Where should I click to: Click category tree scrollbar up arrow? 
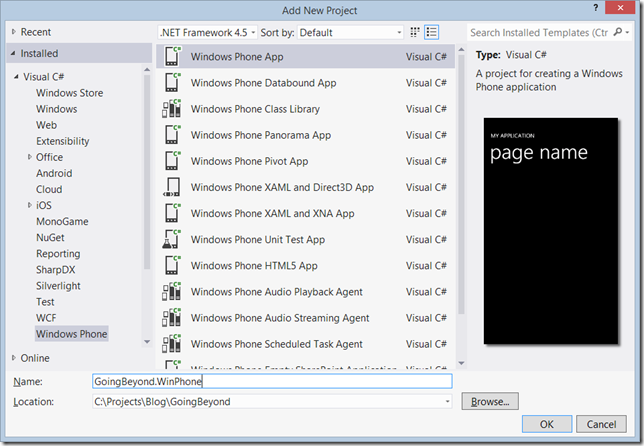point(147,70)
